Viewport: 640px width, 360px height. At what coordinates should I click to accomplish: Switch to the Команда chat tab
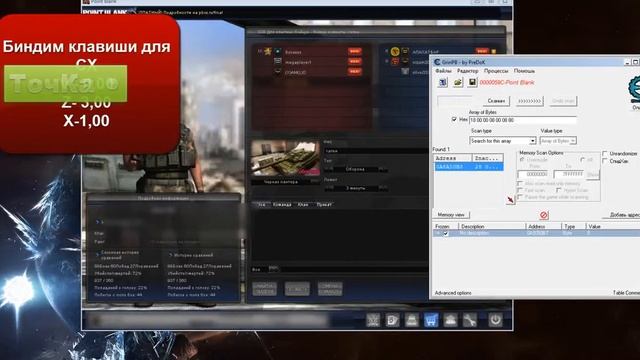tap(282, 204)
